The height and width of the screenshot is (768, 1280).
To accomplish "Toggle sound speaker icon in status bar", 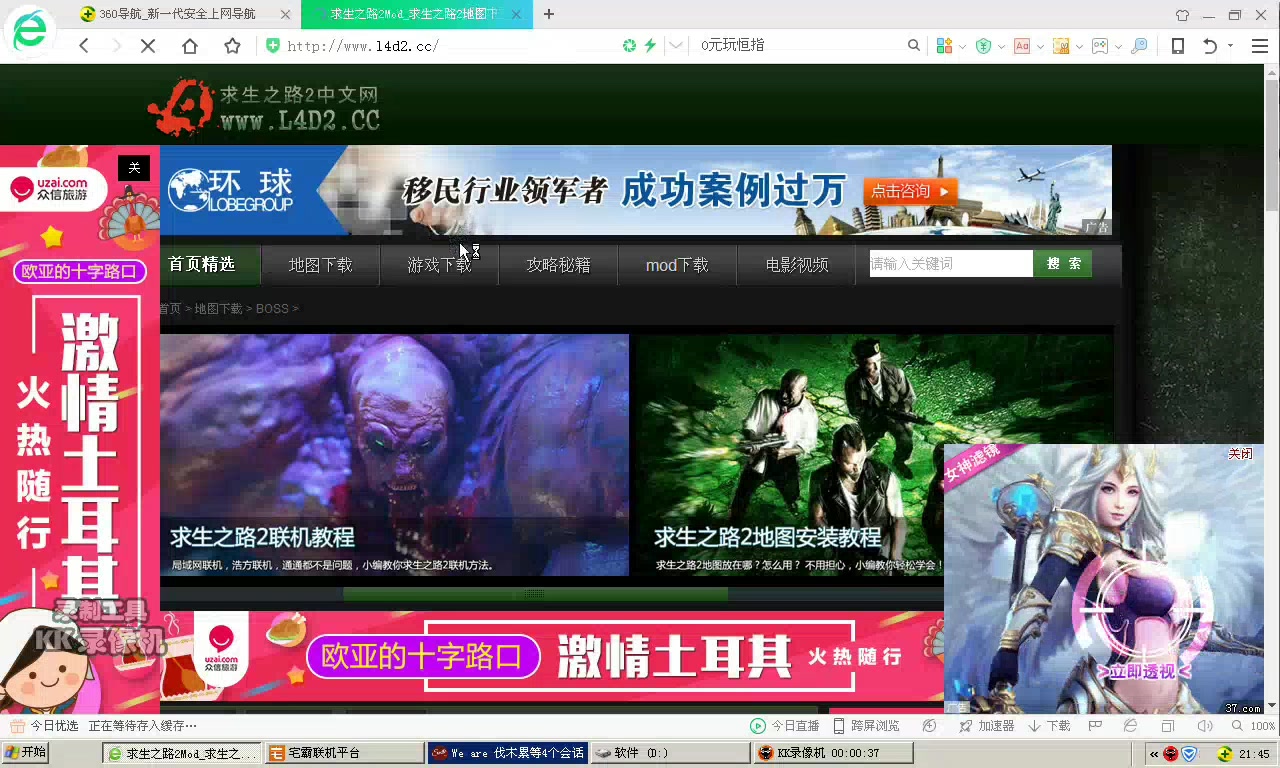I will pyautogui.click(x=1205, y=726).
